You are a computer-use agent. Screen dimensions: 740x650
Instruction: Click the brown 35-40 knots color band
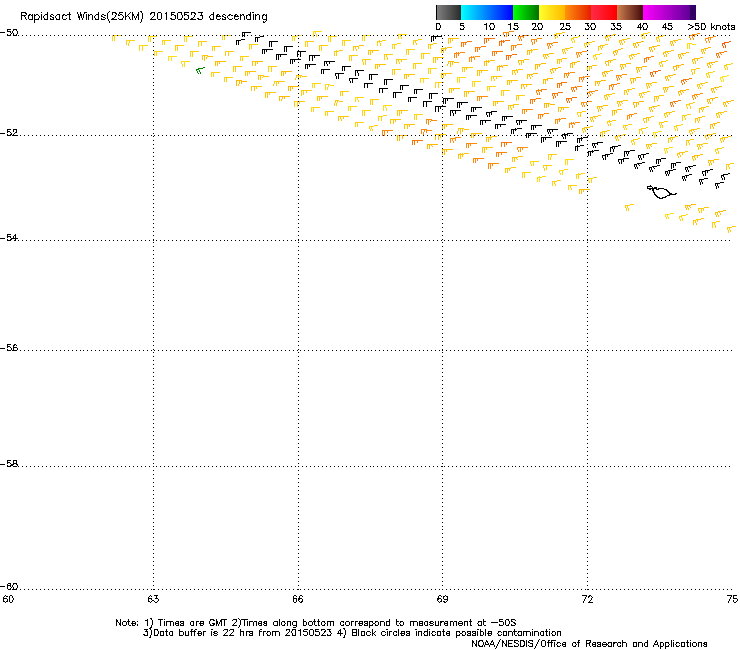coord(630,12)
